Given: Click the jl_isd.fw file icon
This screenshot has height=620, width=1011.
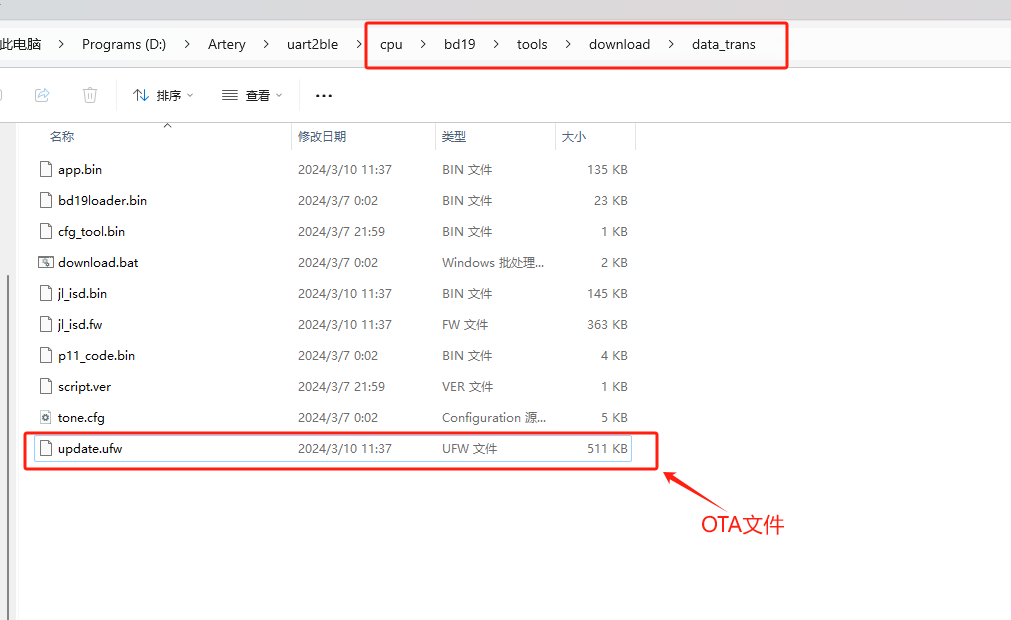Looking at the screenshot, I should (46, 324).
